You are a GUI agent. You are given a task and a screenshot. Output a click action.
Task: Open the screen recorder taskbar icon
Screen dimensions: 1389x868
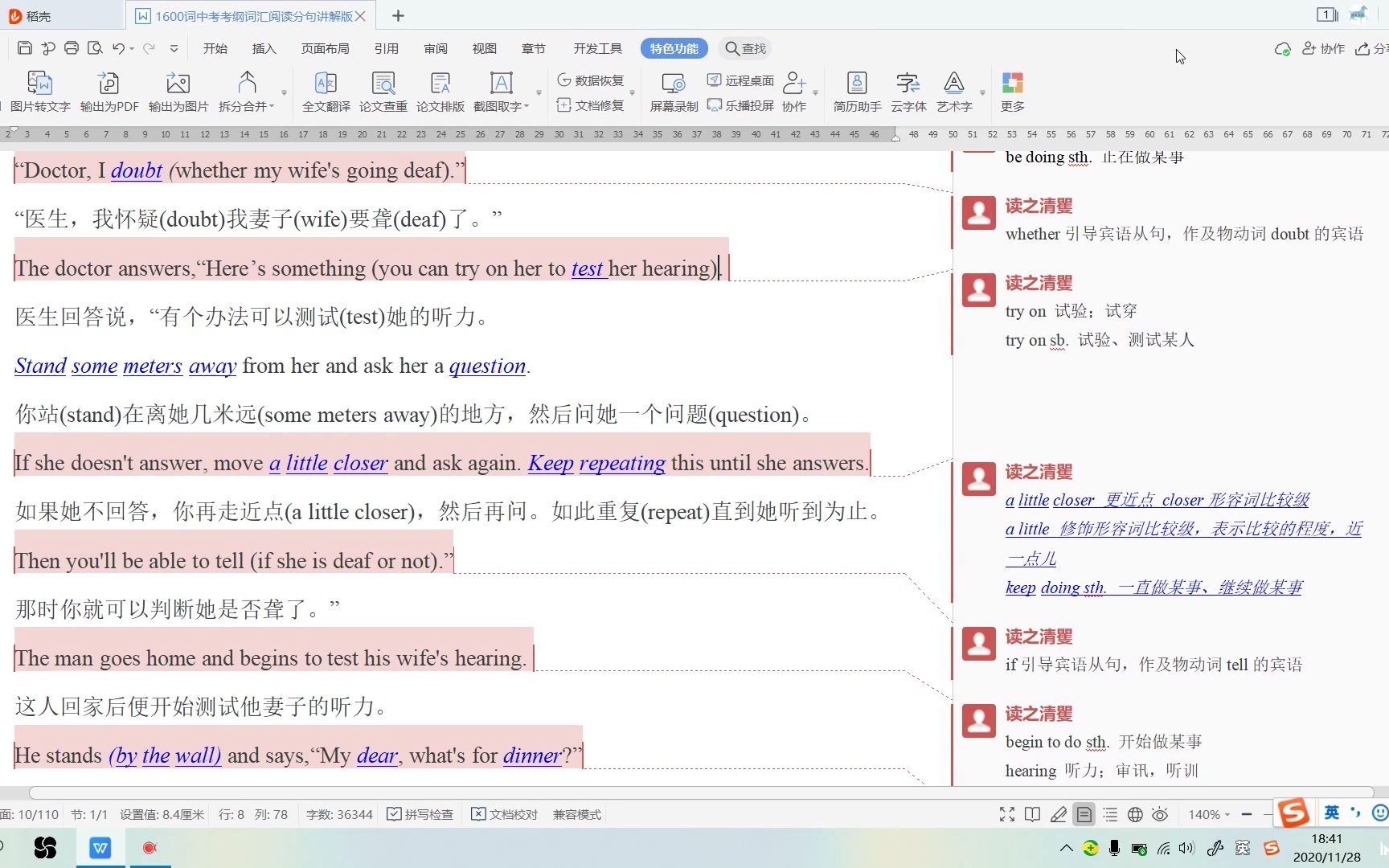[150, 847]
